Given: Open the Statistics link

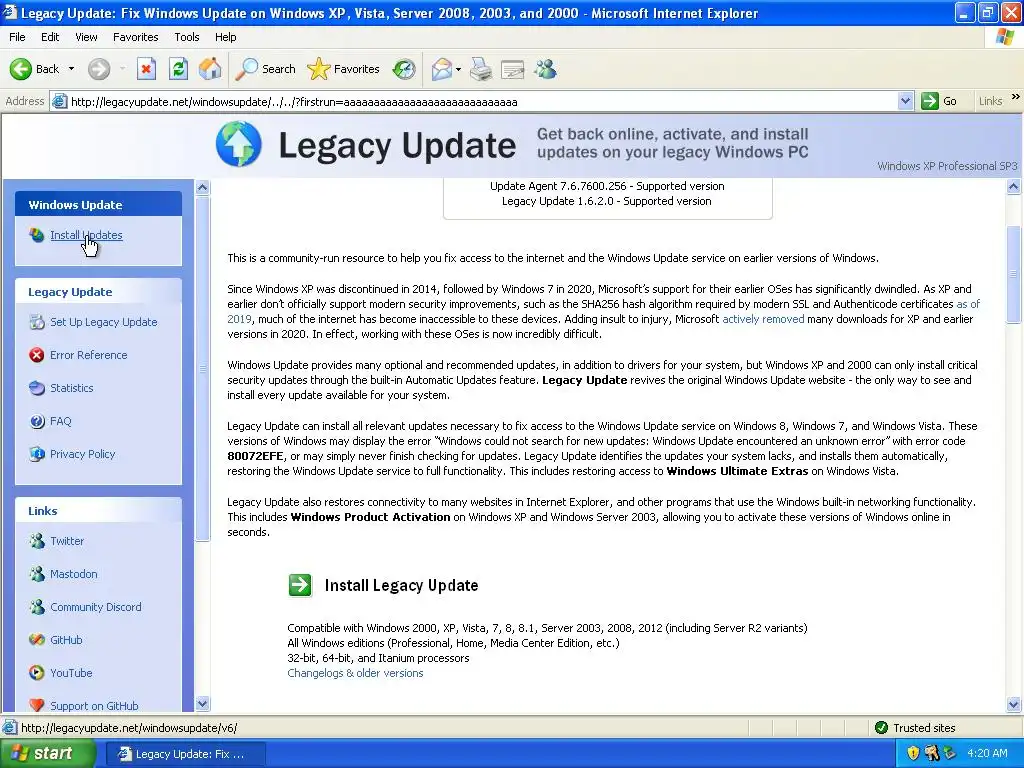Looking at the screenshot, I should coord(72,388).
